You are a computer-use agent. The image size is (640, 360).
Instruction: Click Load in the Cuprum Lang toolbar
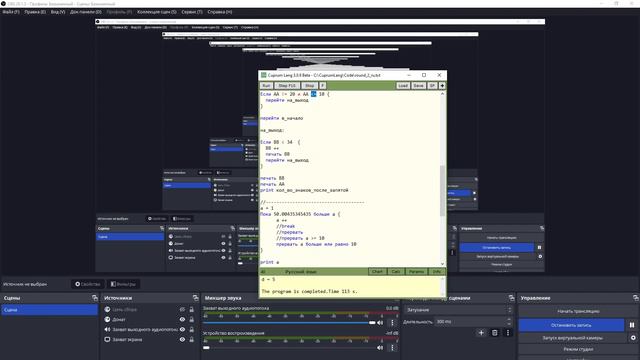coord(403,86)
